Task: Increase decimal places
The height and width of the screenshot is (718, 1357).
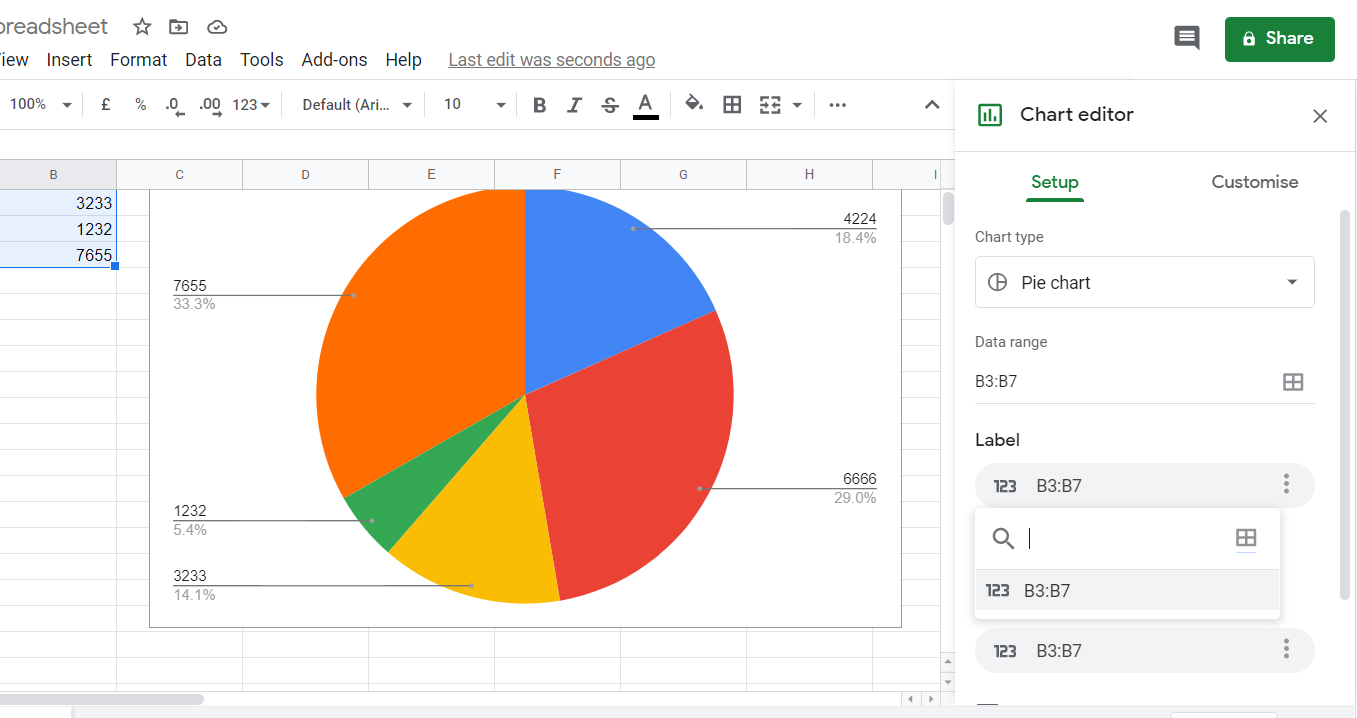Action: (x=210, y=104)
